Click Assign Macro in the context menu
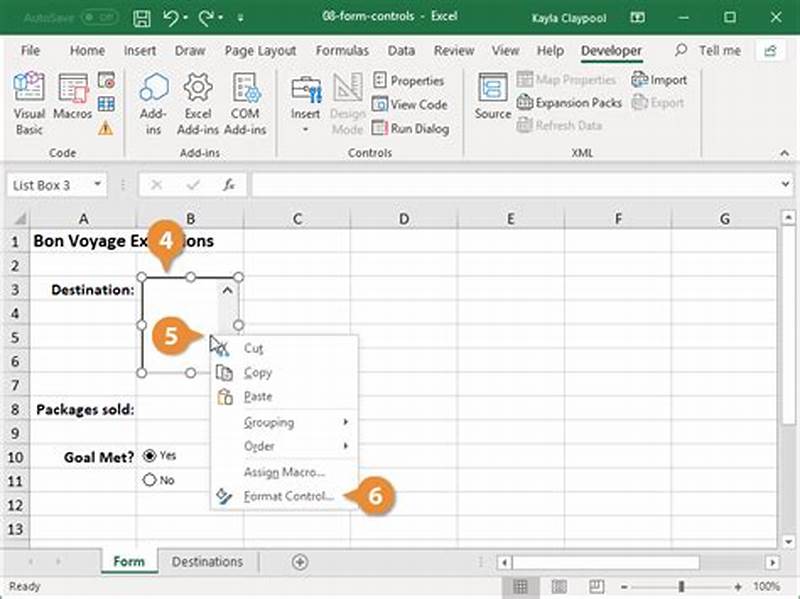Screen dimensions: 800x599 coord(282,472)
